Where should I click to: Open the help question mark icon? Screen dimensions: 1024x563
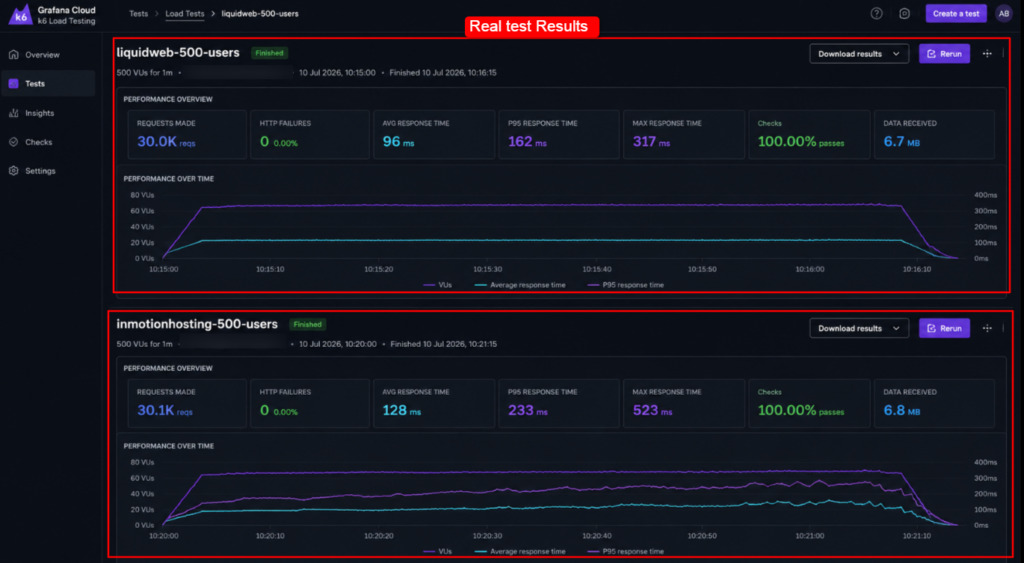(876, 13)
